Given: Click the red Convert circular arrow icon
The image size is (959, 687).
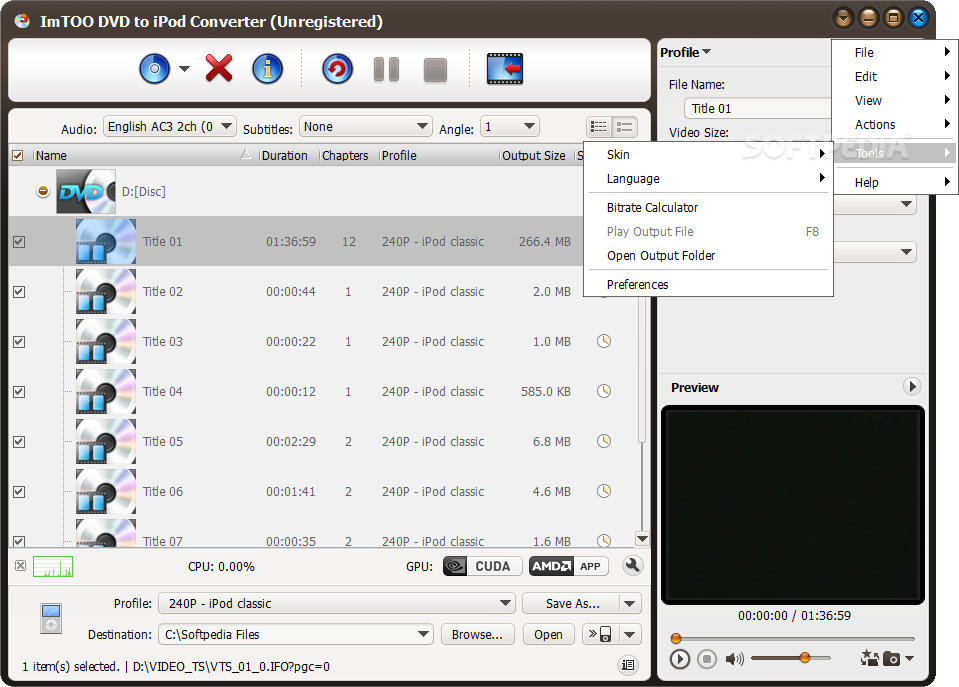Looking at the screenshot, I should (x=338, y=69).
